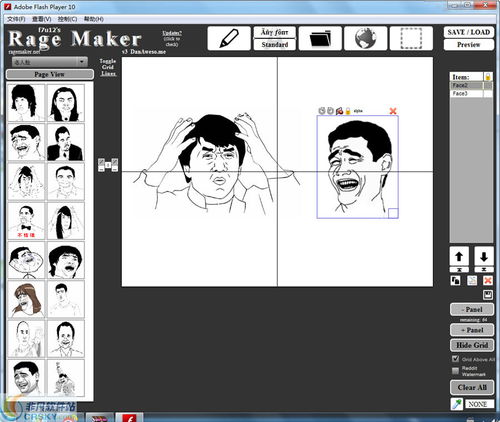Click the Hide Grid button
The height and width of the screenshot is (422, 500).
coord(472,345)
